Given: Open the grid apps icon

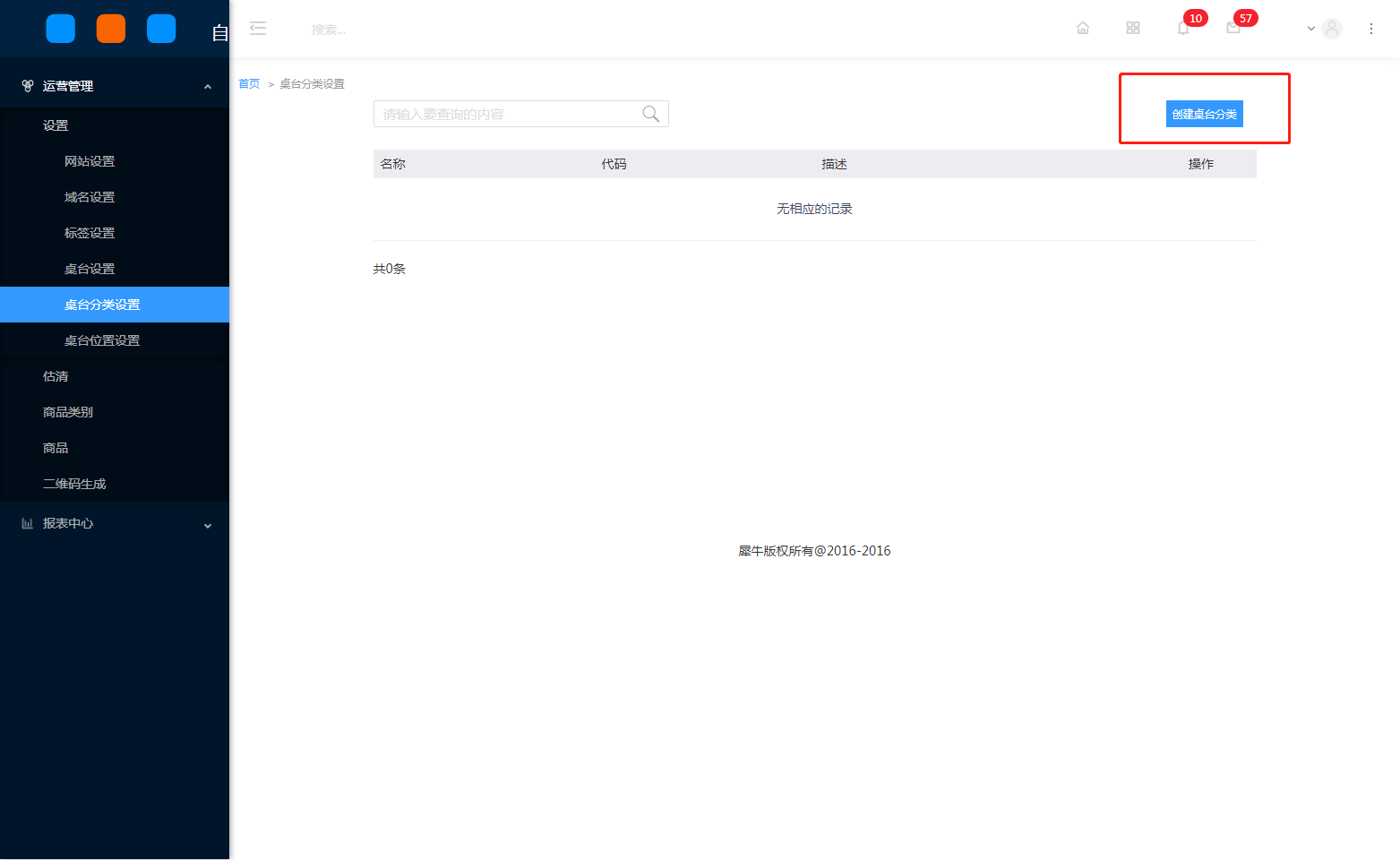Looking at the screenshot, I should [x=1133, y=28].
